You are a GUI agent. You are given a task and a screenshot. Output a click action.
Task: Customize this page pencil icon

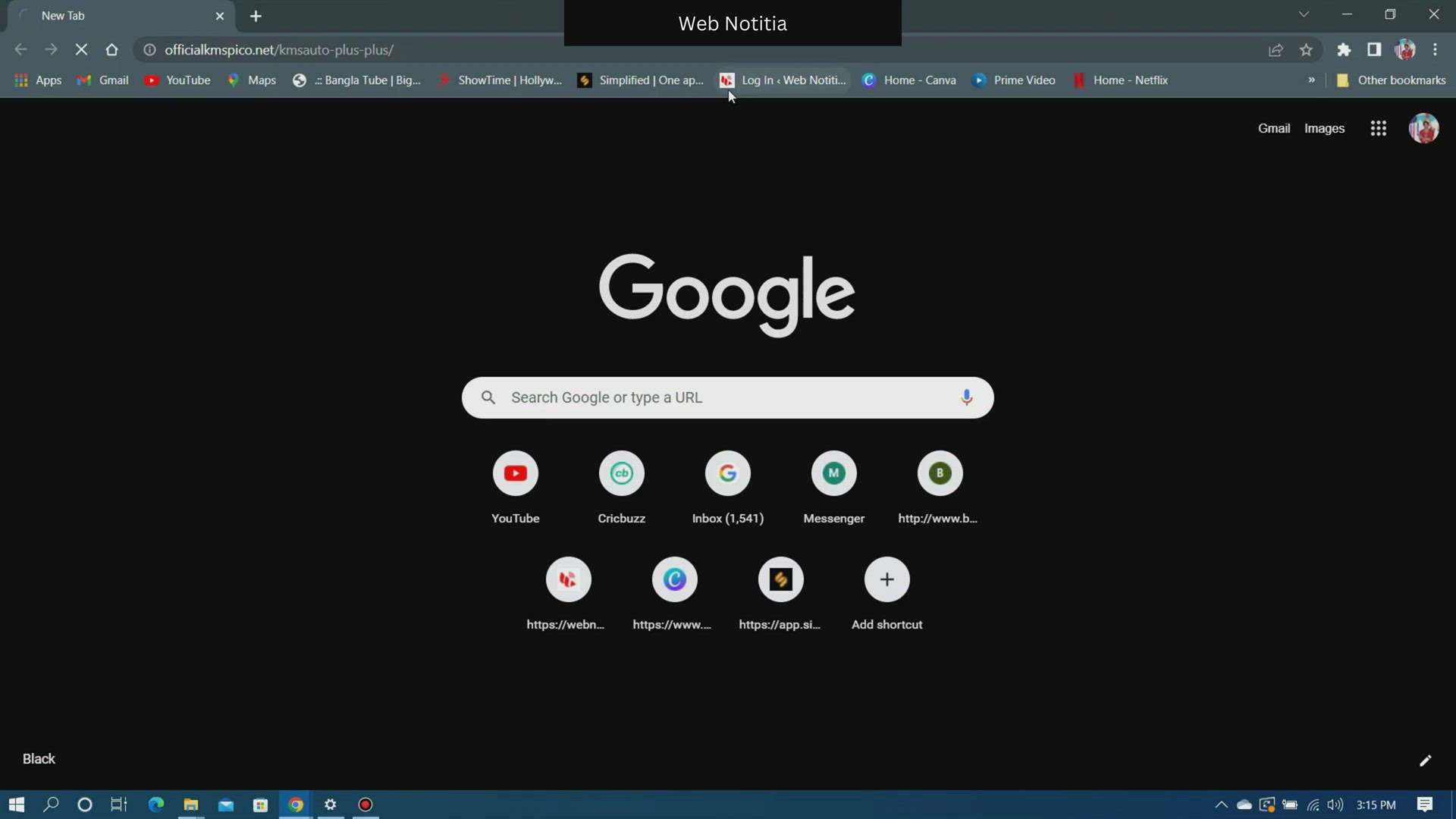[1425, 761]
